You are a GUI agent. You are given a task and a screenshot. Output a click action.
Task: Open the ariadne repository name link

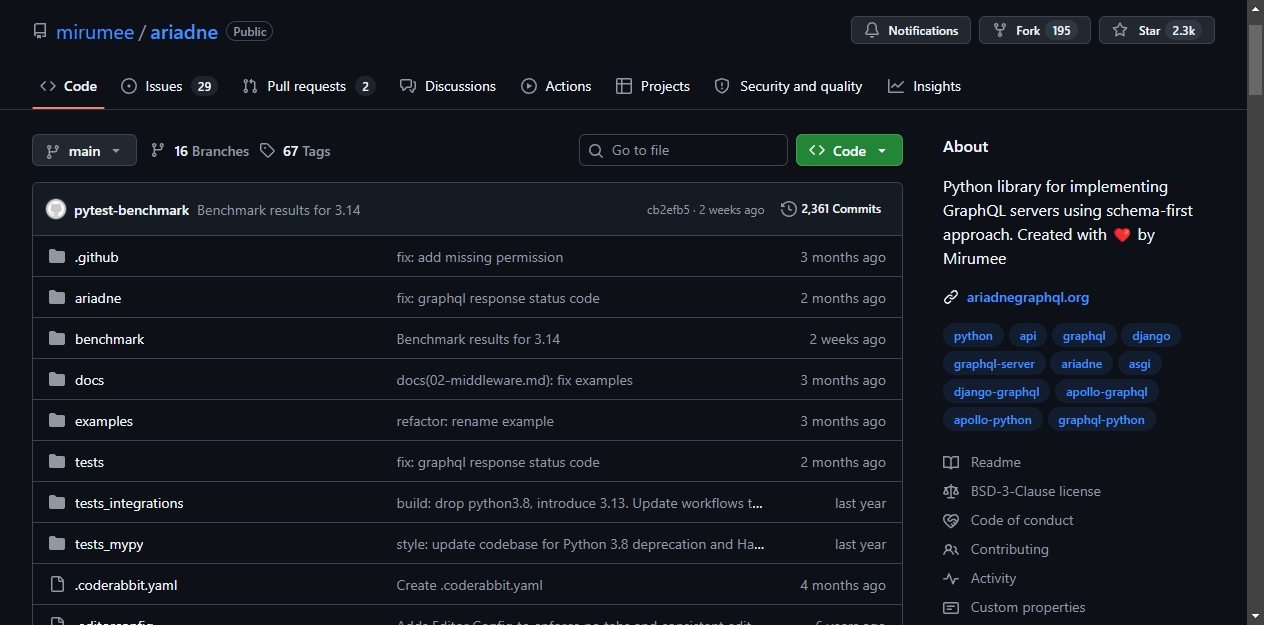[x=184, y=31]
